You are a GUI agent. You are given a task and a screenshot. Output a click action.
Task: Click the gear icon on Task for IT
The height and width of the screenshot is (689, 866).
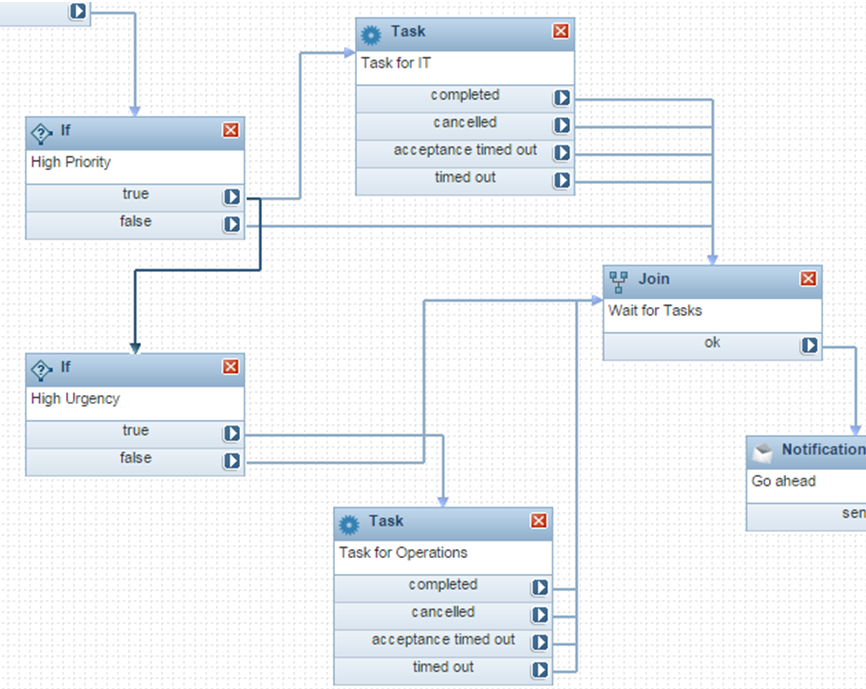click(x=371, y=33)
